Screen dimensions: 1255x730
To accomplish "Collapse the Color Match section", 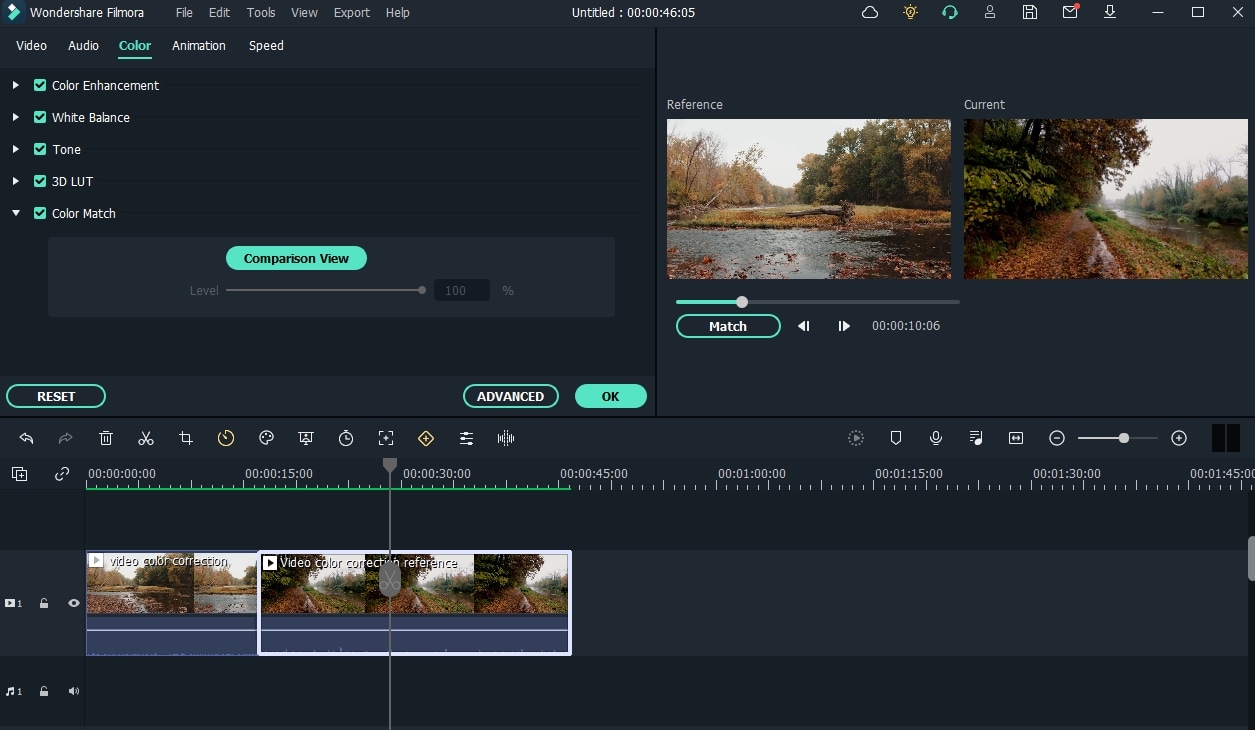I will 16,213.
